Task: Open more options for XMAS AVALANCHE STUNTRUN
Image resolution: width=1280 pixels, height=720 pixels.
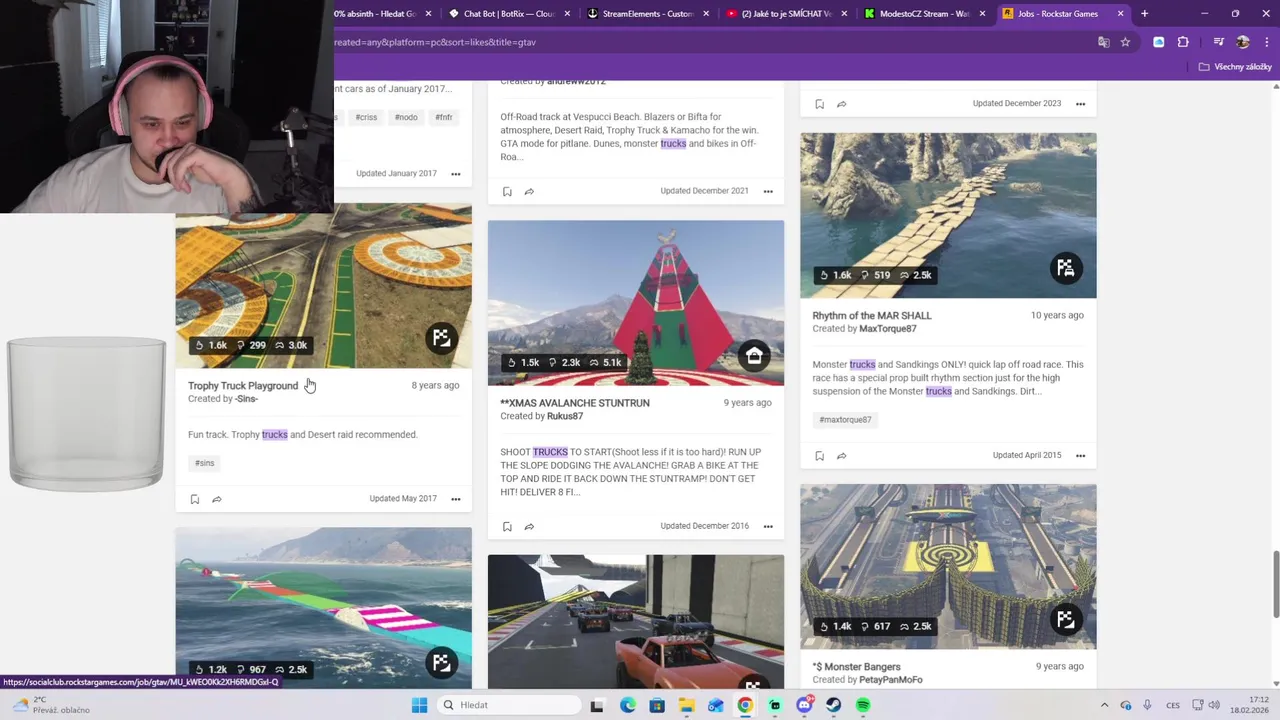Action: pyautogui.click(x=768, y=526)
